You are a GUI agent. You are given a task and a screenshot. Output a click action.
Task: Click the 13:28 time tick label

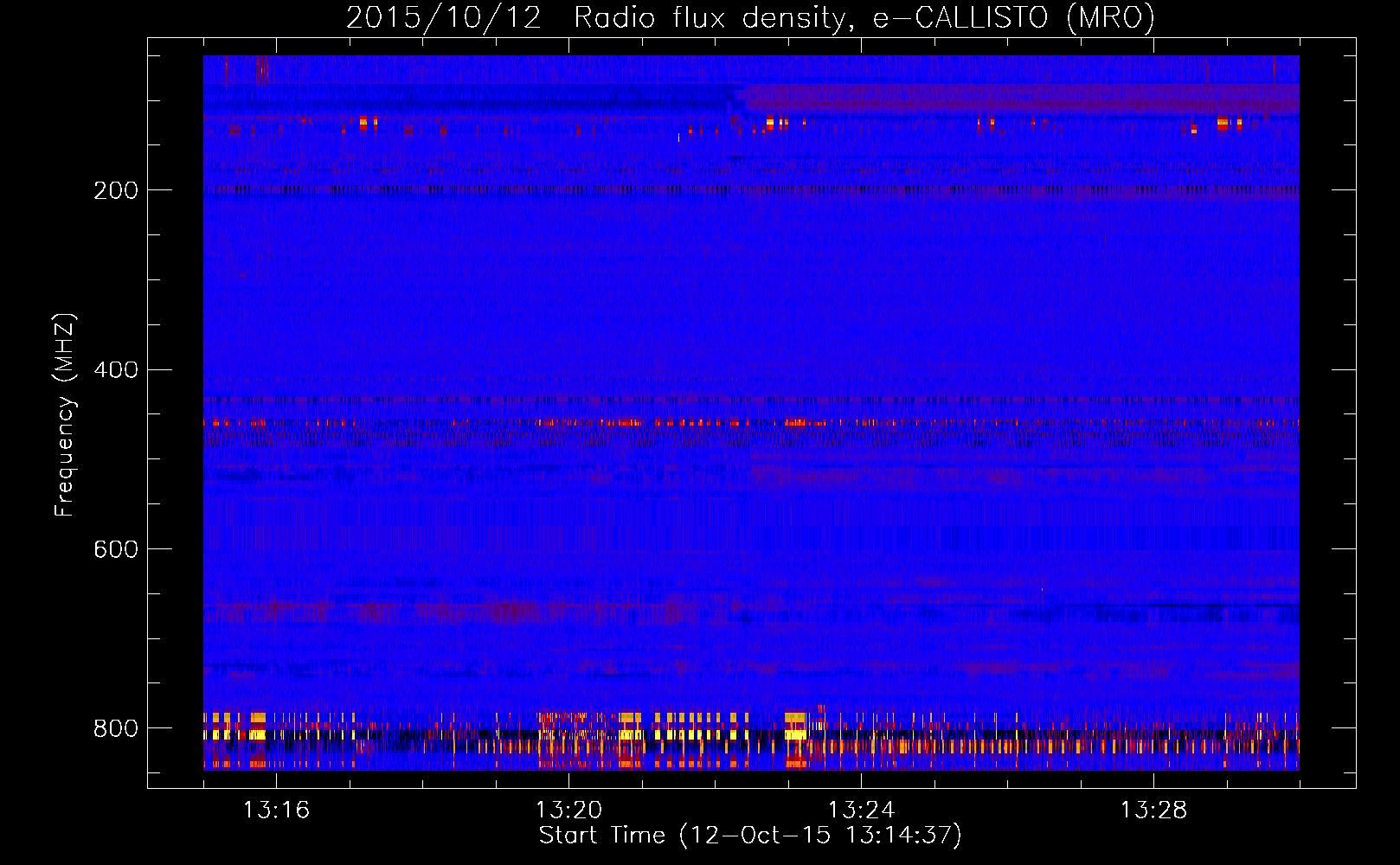[1153, 810]
